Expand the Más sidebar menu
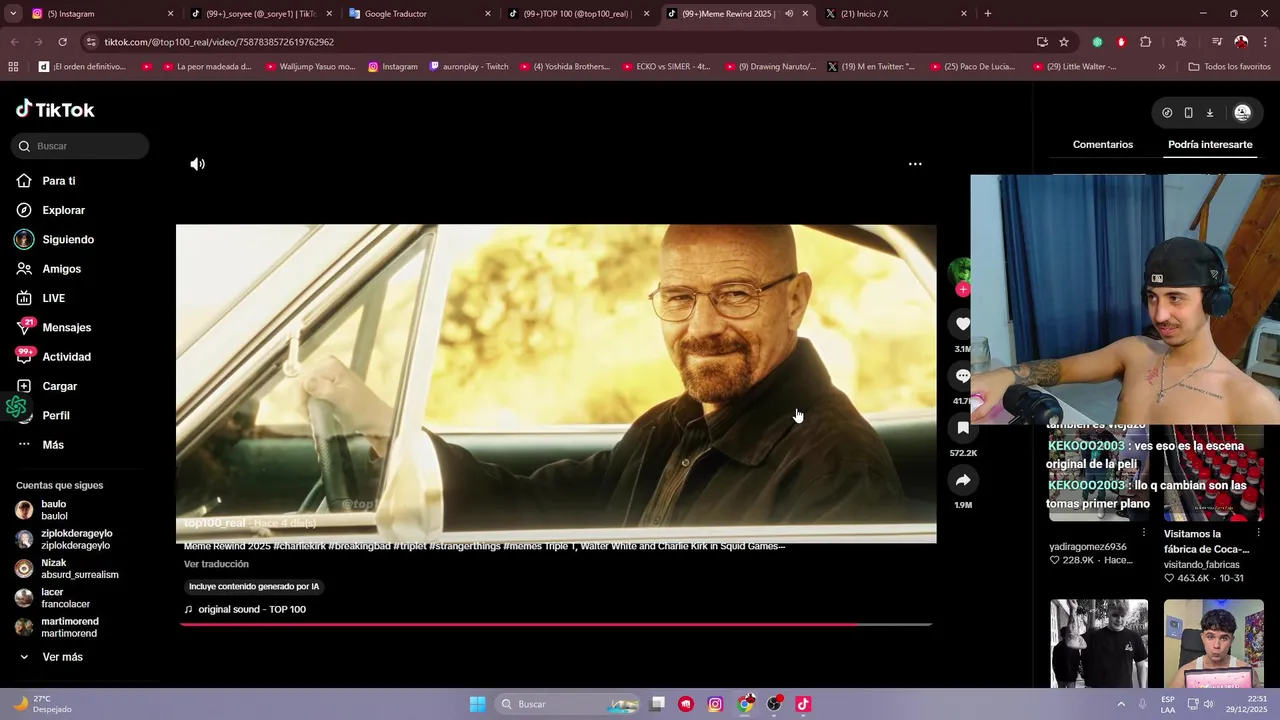 [x=52, y=445]
